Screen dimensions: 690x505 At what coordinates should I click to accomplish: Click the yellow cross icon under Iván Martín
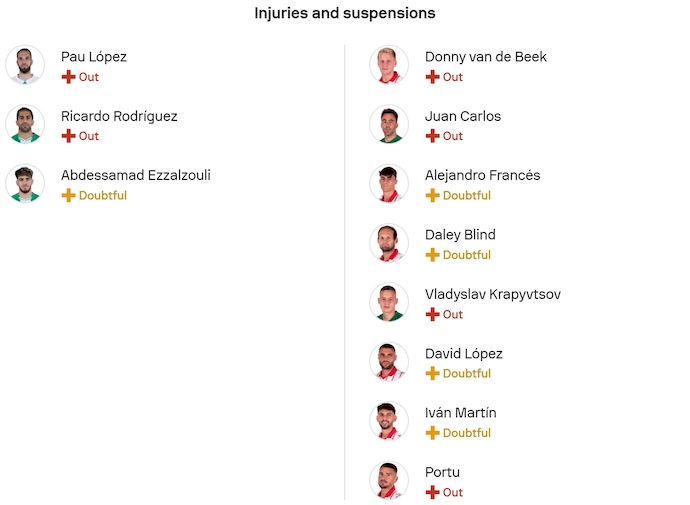432,433
